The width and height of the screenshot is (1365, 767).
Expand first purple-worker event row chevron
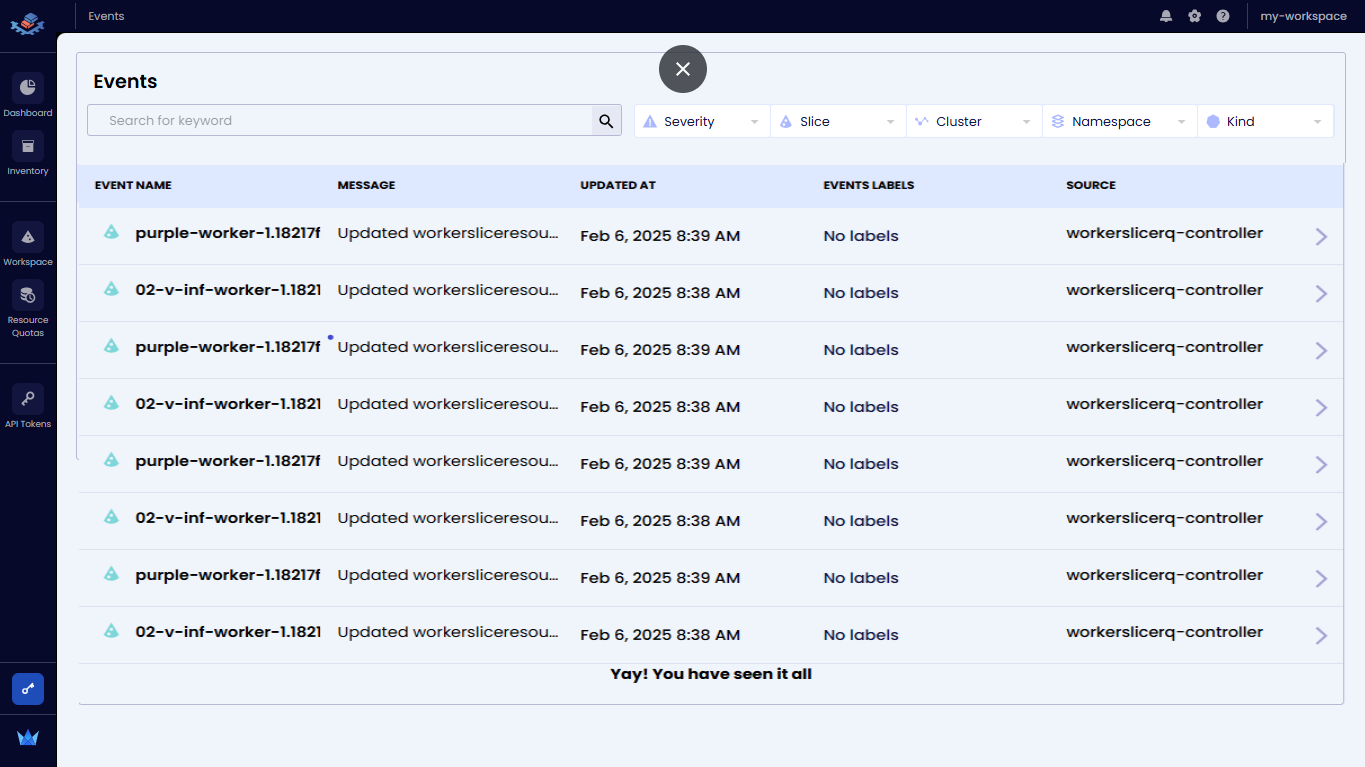click(1321, 236)
